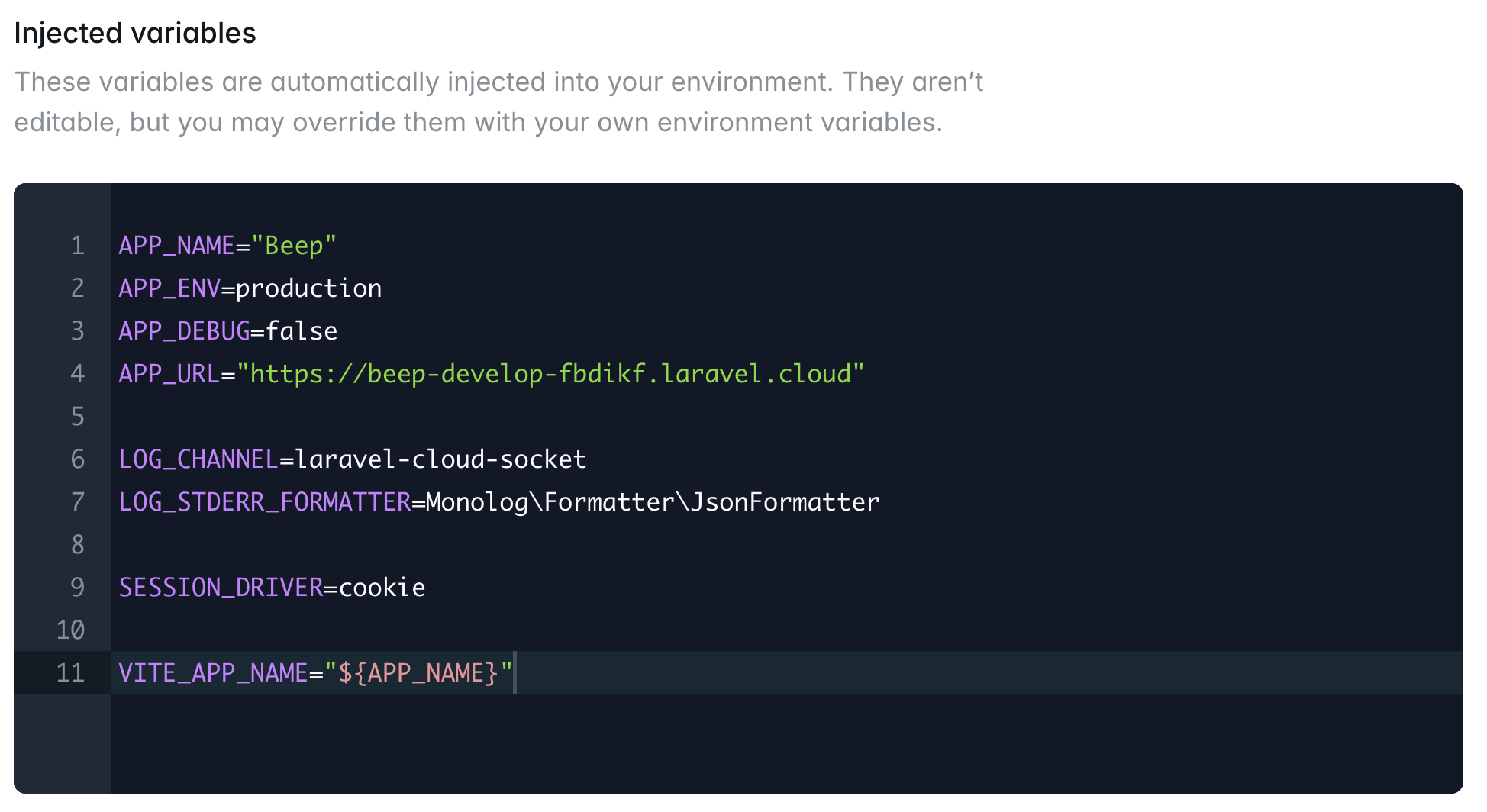
Task: Click line number 4 in gutter
Action: click(77, 374)
